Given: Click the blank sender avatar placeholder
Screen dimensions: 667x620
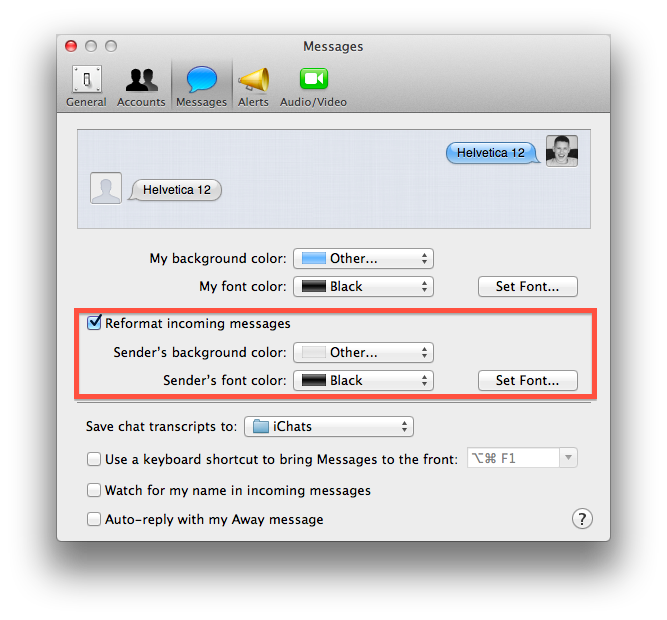Looking at the screenshot, I should tap(106, 188).
